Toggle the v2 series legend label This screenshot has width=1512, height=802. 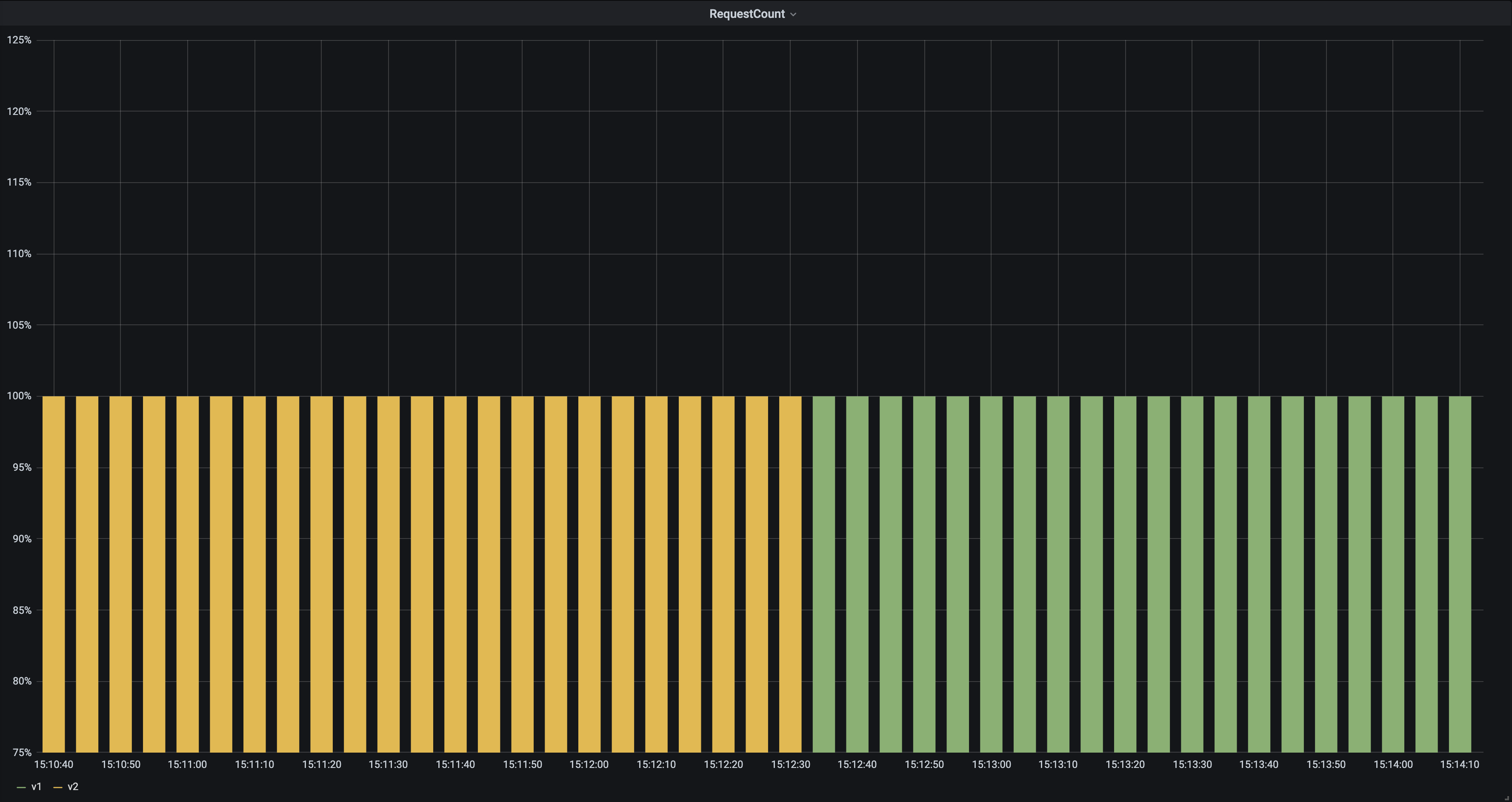point(73,787)
